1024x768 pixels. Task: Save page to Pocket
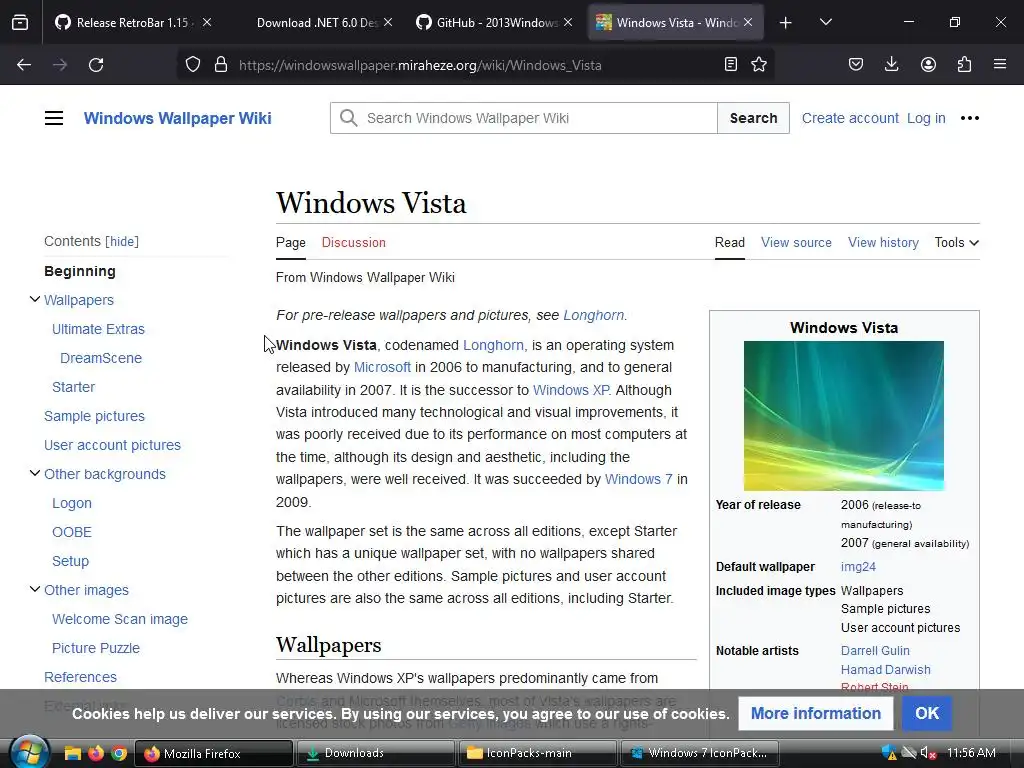pyautogui.click(x=856, y=64)
